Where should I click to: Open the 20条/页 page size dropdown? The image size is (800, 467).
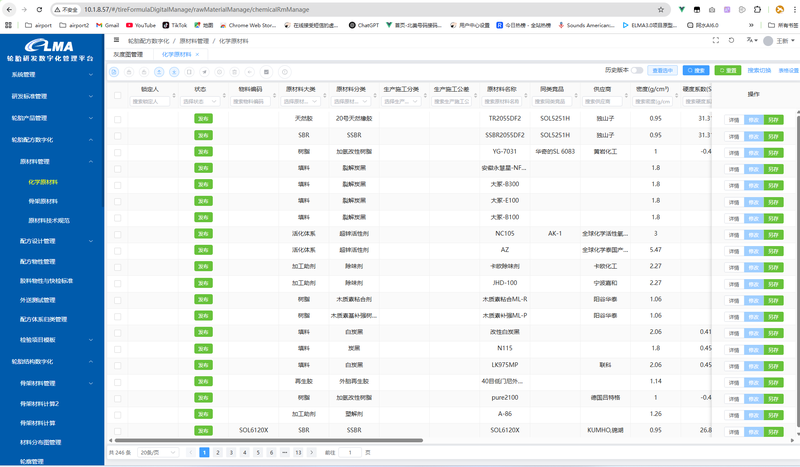[x=158, y=452]
